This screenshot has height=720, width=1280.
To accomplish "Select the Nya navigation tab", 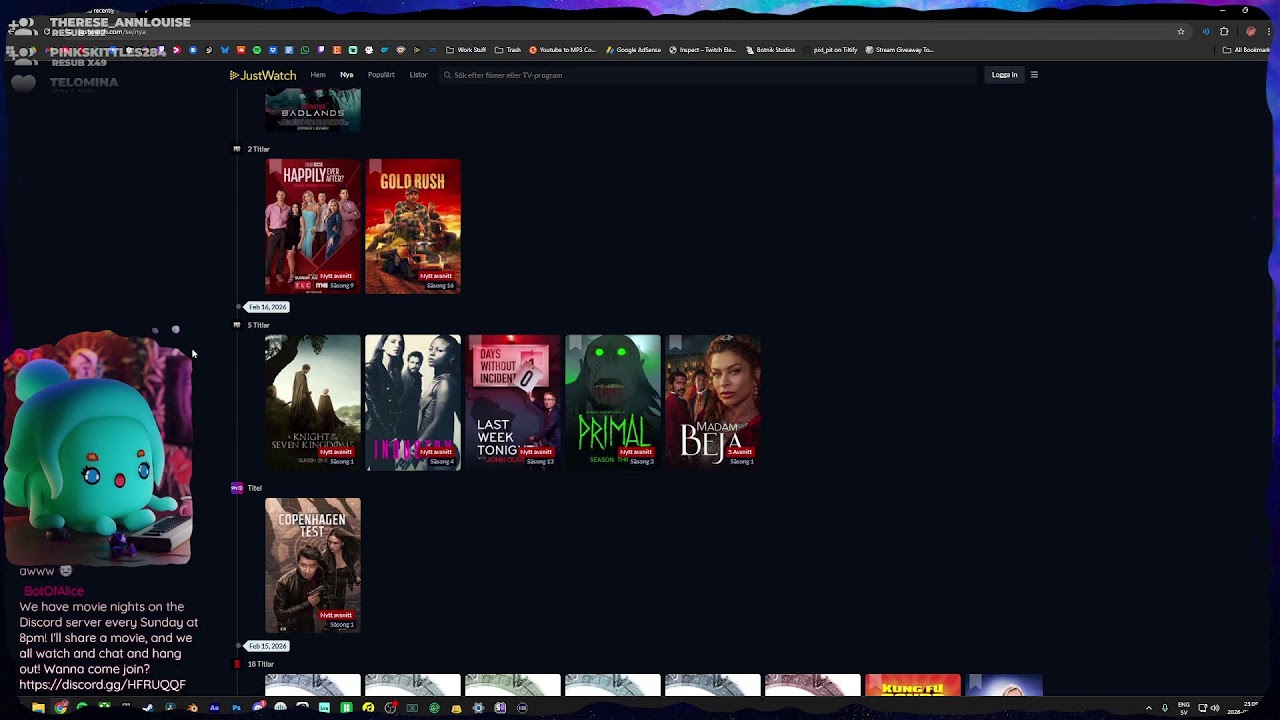I will [347, 75].
